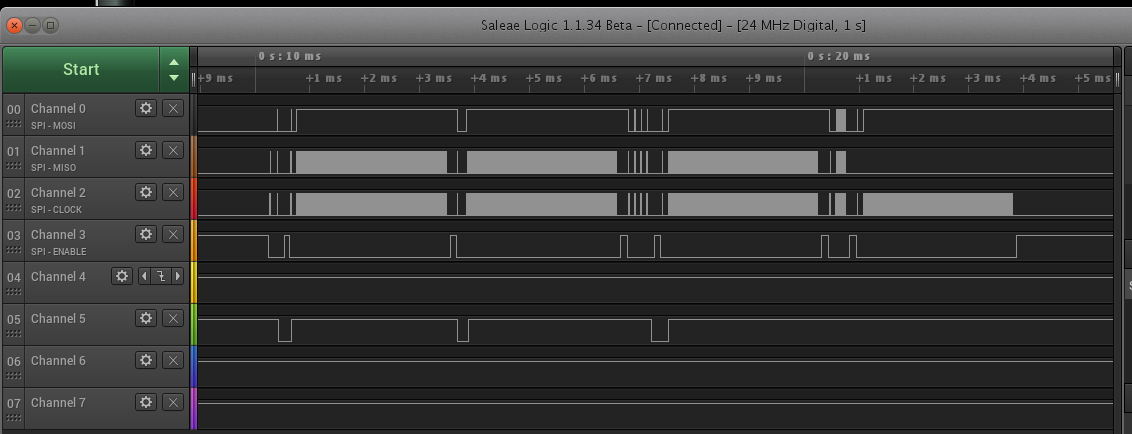Open settings gear for Channel 7
Viewport: 1132px width, 434px height.
tap(146, 402)
